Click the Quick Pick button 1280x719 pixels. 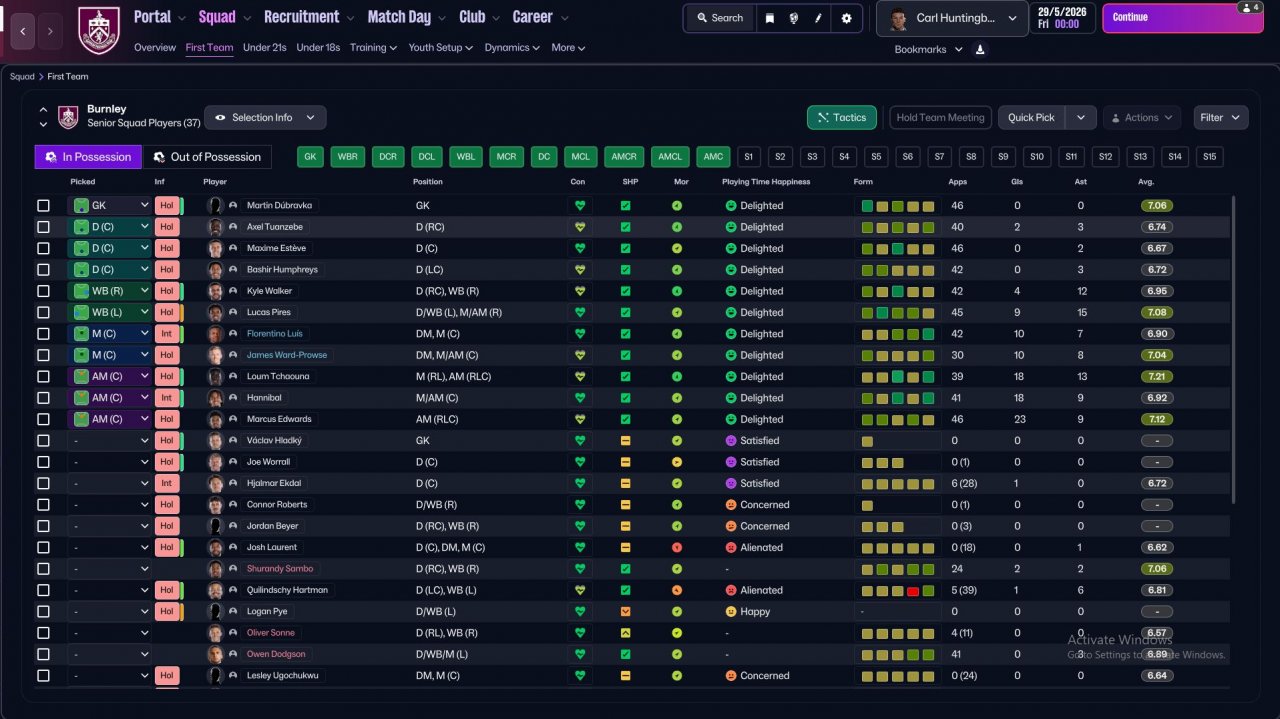click(1031, 118)
